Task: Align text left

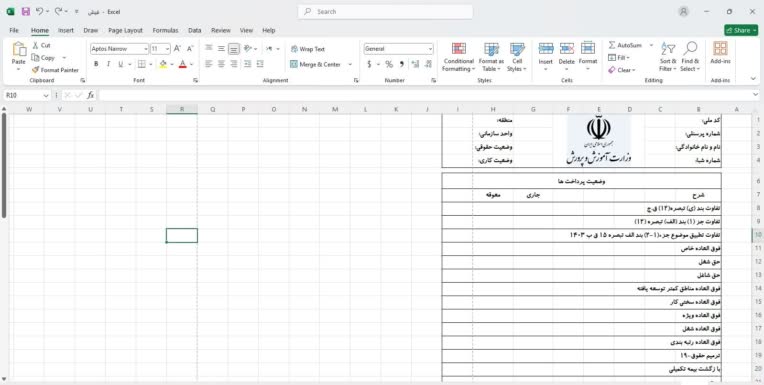Action: coord(209,64)
